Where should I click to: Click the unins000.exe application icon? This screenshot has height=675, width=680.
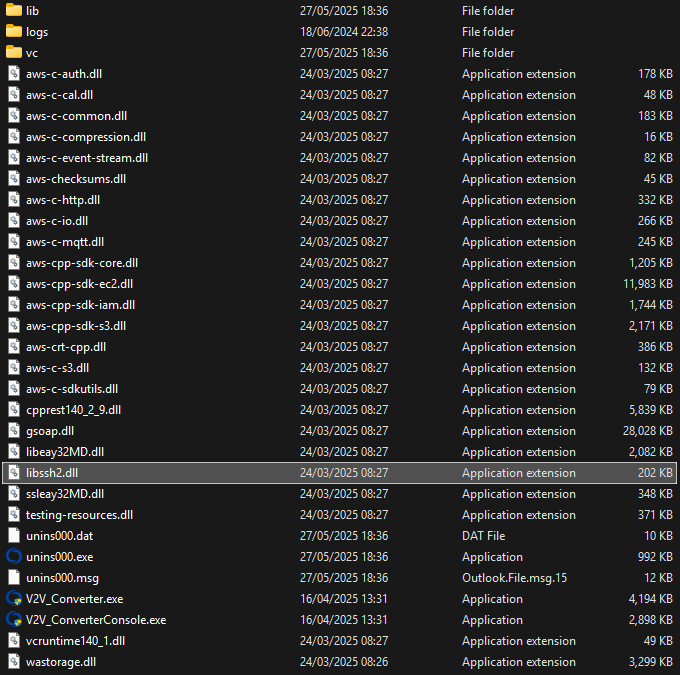pos(14,557)
